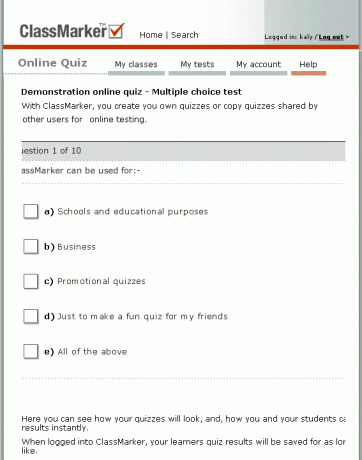Screen dimensions: 362x460
Task: Click the Demonstration online quiz title
Action: [131, 92]
